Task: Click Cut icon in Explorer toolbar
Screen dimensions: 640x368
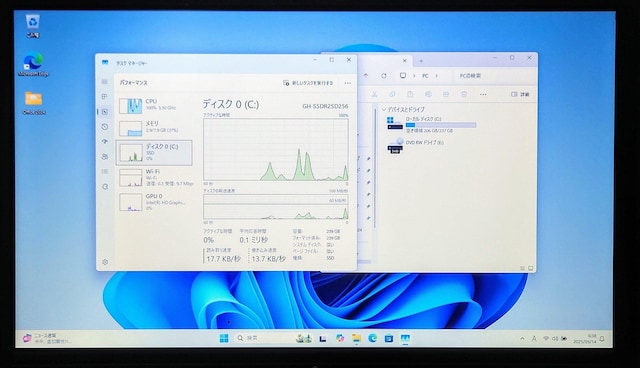Action: (374, 94)
